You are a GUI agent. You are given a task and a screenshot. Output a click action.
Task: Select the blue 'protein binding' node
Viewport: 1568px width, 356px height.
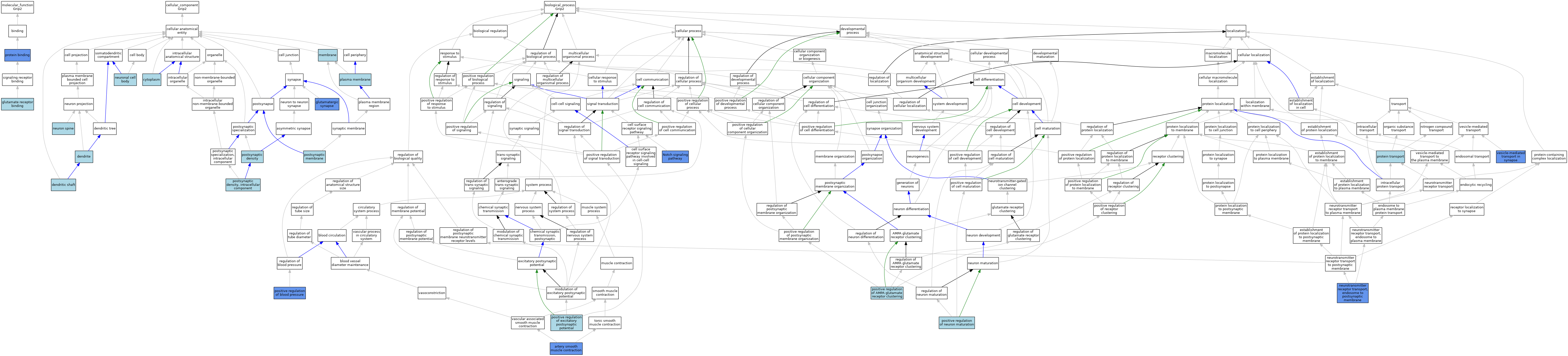(x=17, y=55)
